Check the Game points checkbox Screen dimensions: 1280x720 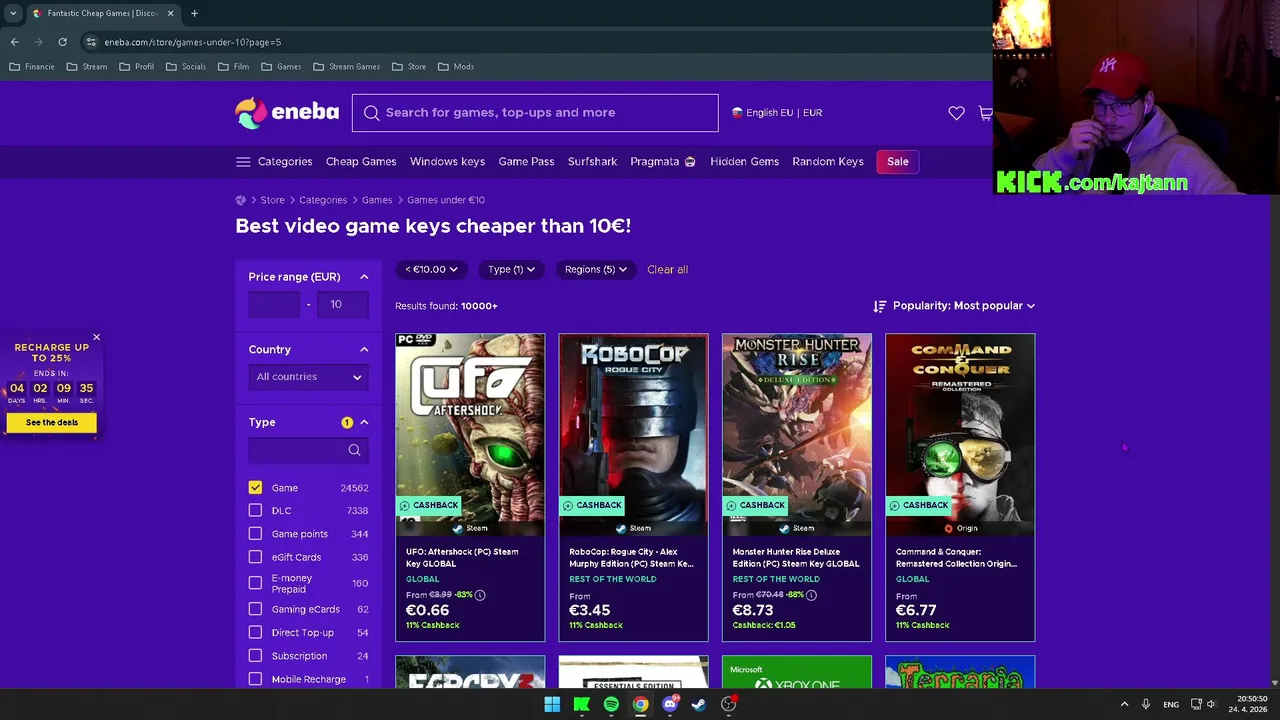pyautogui.click(x=255, y=534)
